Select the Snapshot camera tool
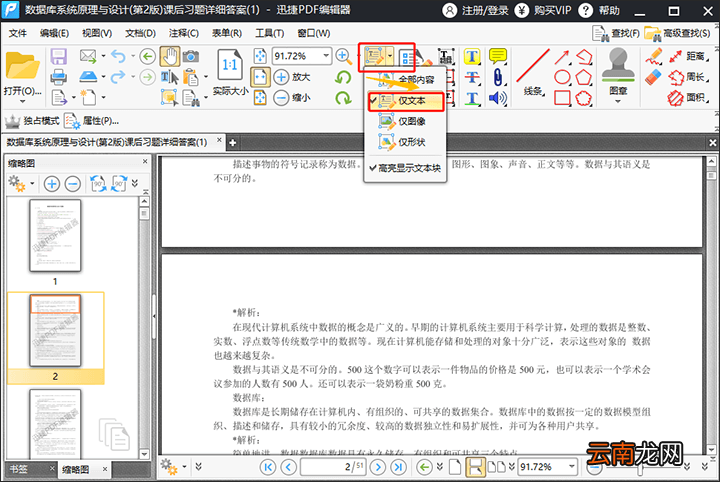This screenshot has height=482, width=720. tap(191, 56)
